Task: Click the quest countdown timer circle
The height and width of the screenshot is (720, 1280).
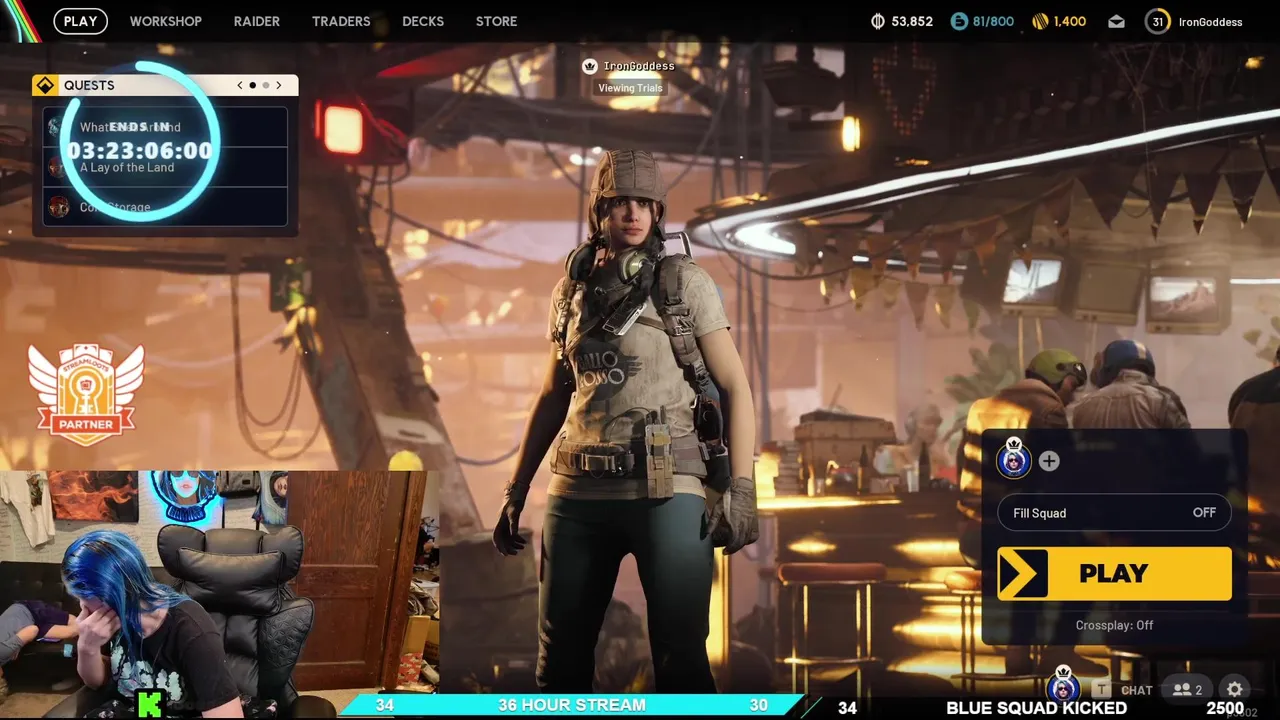Action: tap(140, 141)
